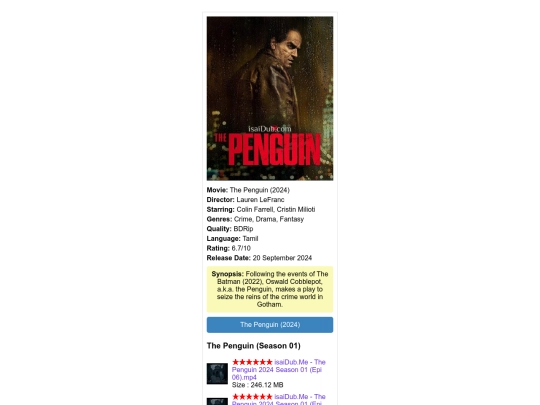
Task: Click the red PENGUIN title on the poster
Action: pos(274,150)
